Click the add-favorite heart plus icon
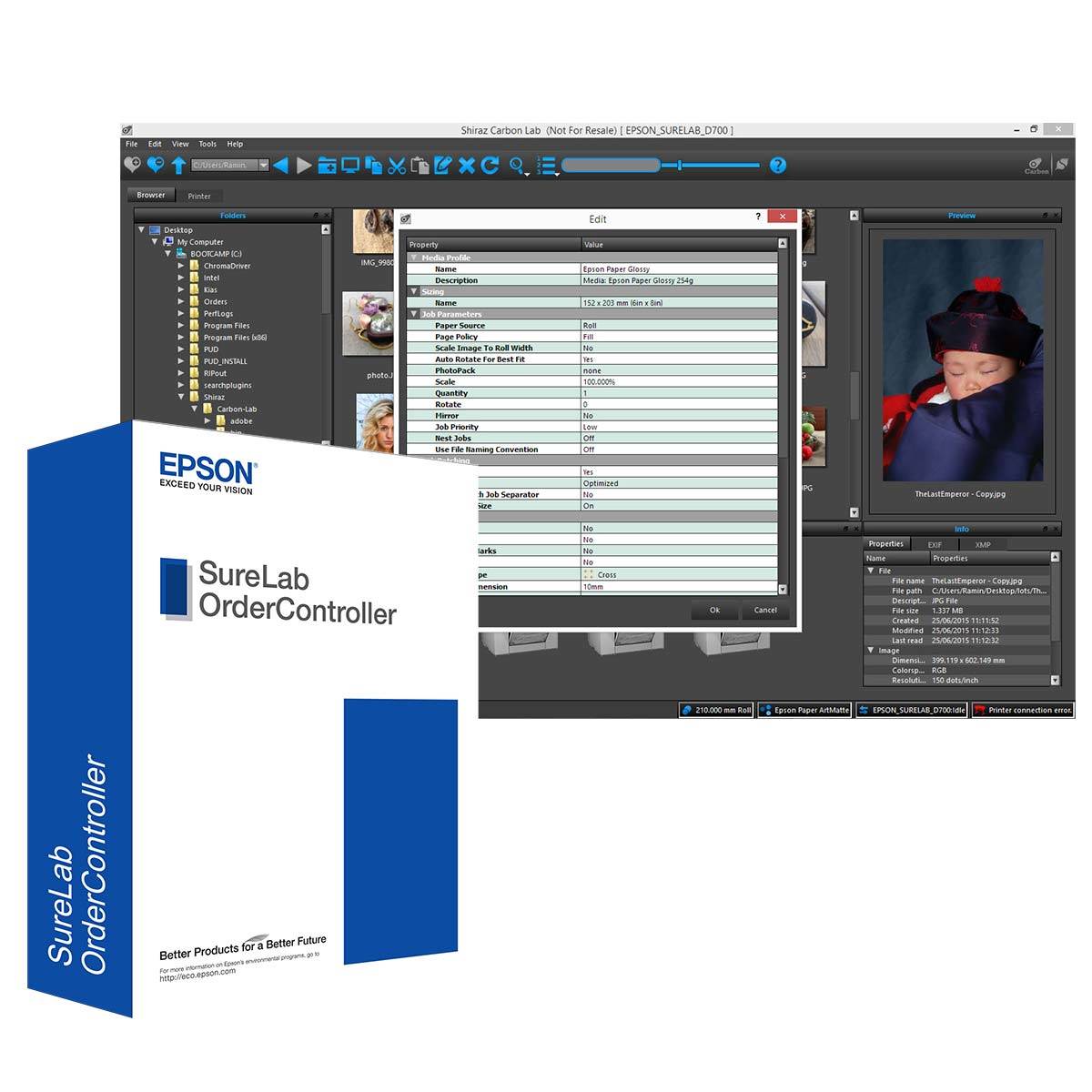This screenshot has width=1092, height=1092. click(x=133, y=165)
